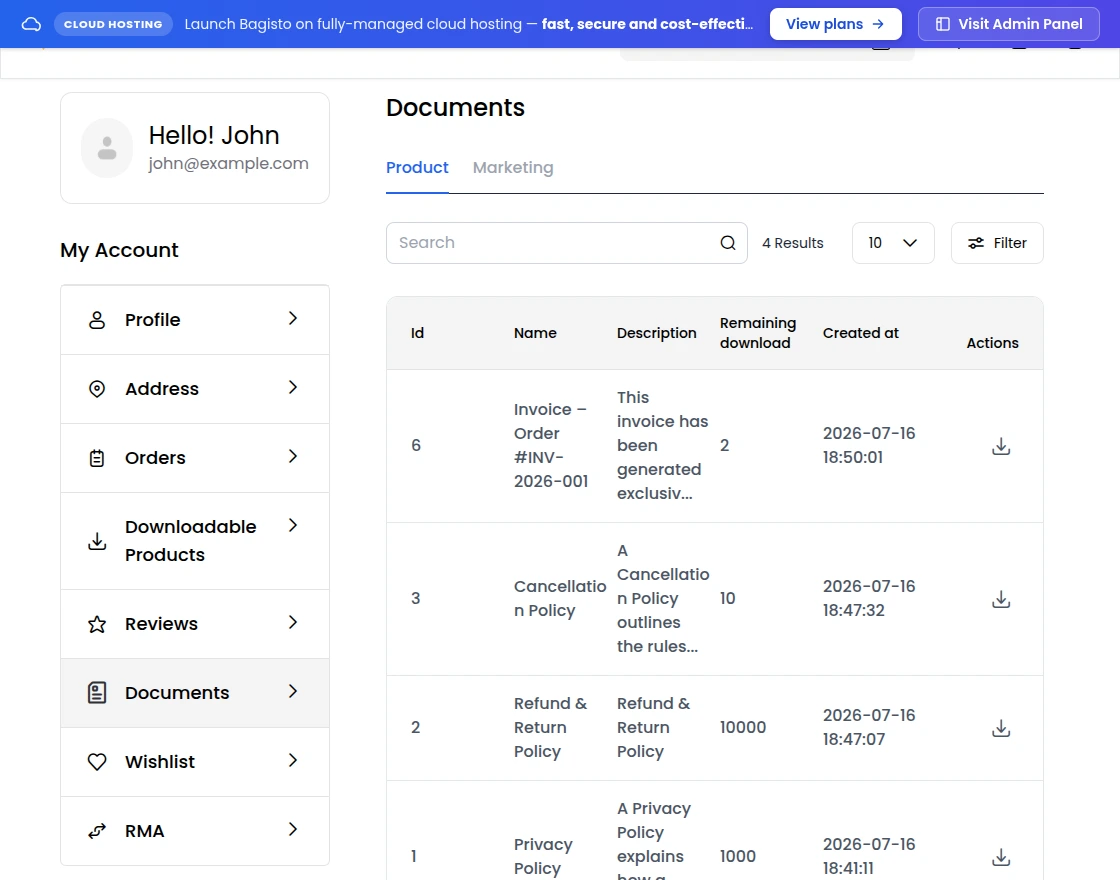
Task: Open the 10 per-page dropdown
Action: coord(893,243)
